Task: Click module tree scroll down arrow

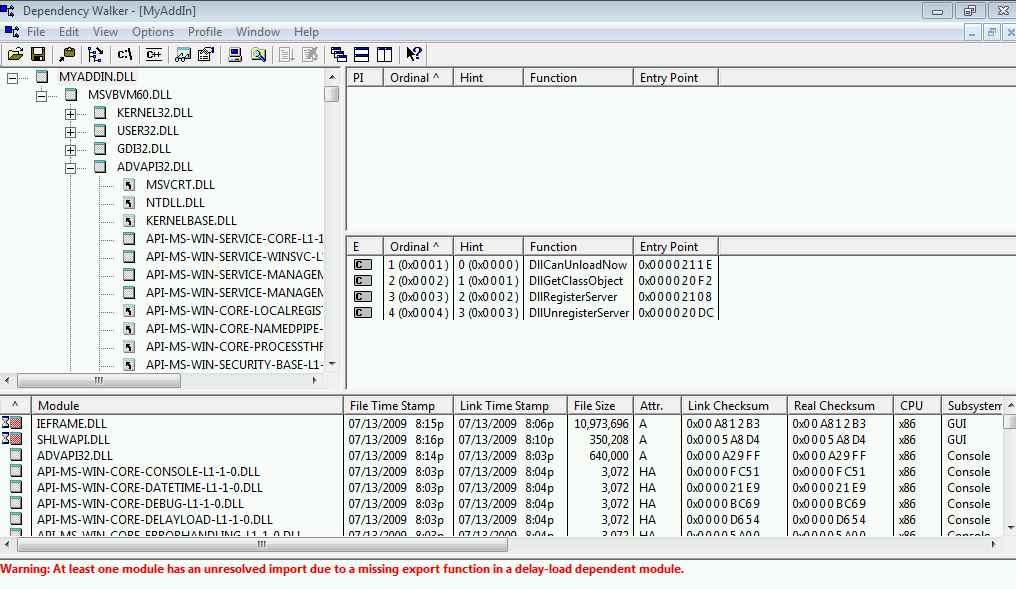Action: click(332, 364)
